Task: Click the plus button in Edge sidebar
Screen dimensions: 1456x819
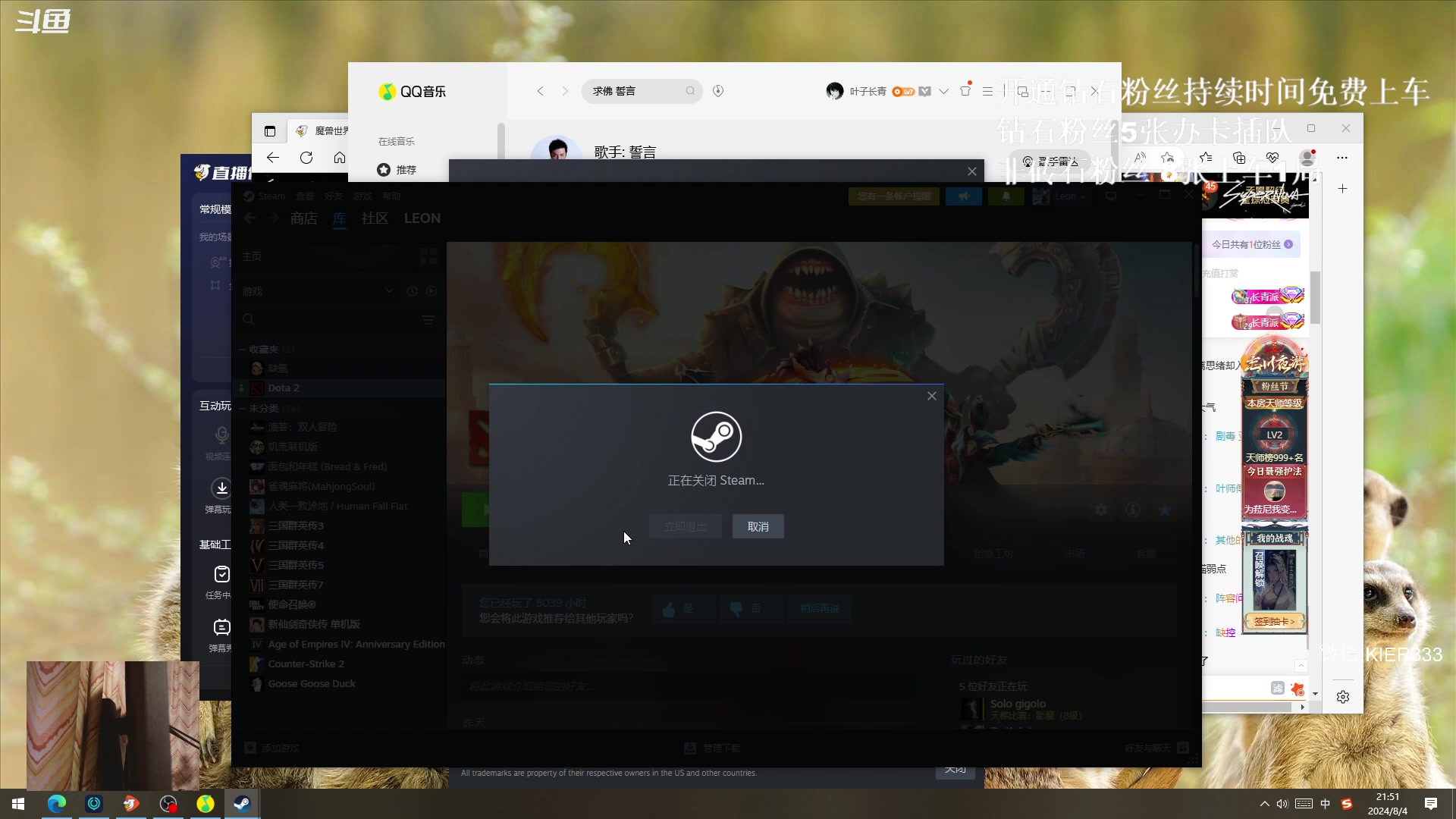Action: point(1342,188)
